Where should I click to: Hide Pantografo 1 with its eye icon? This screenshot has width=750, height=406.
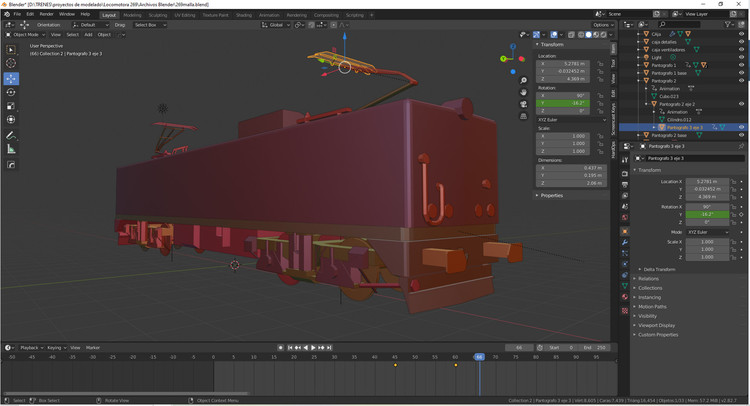[x=741, y=65]
